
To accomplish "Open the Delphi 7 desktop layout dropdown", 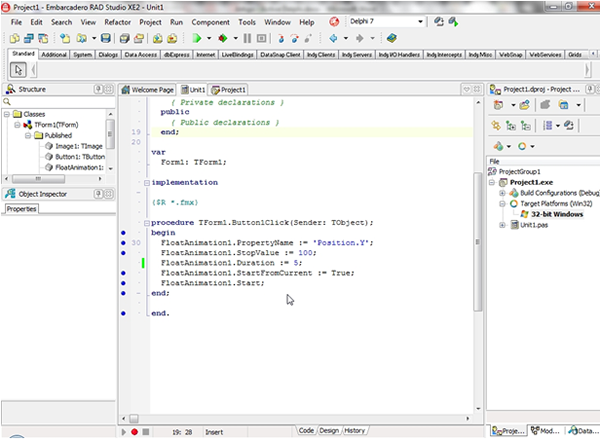I will click(420, 22).
